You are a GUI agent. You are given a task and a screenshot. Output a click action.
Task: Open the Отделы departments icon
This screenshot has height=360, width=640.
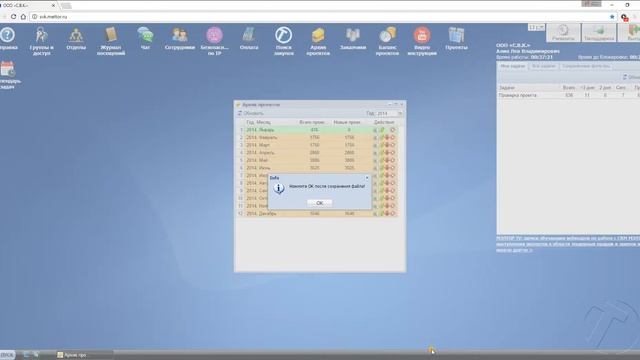coord(76,39)
